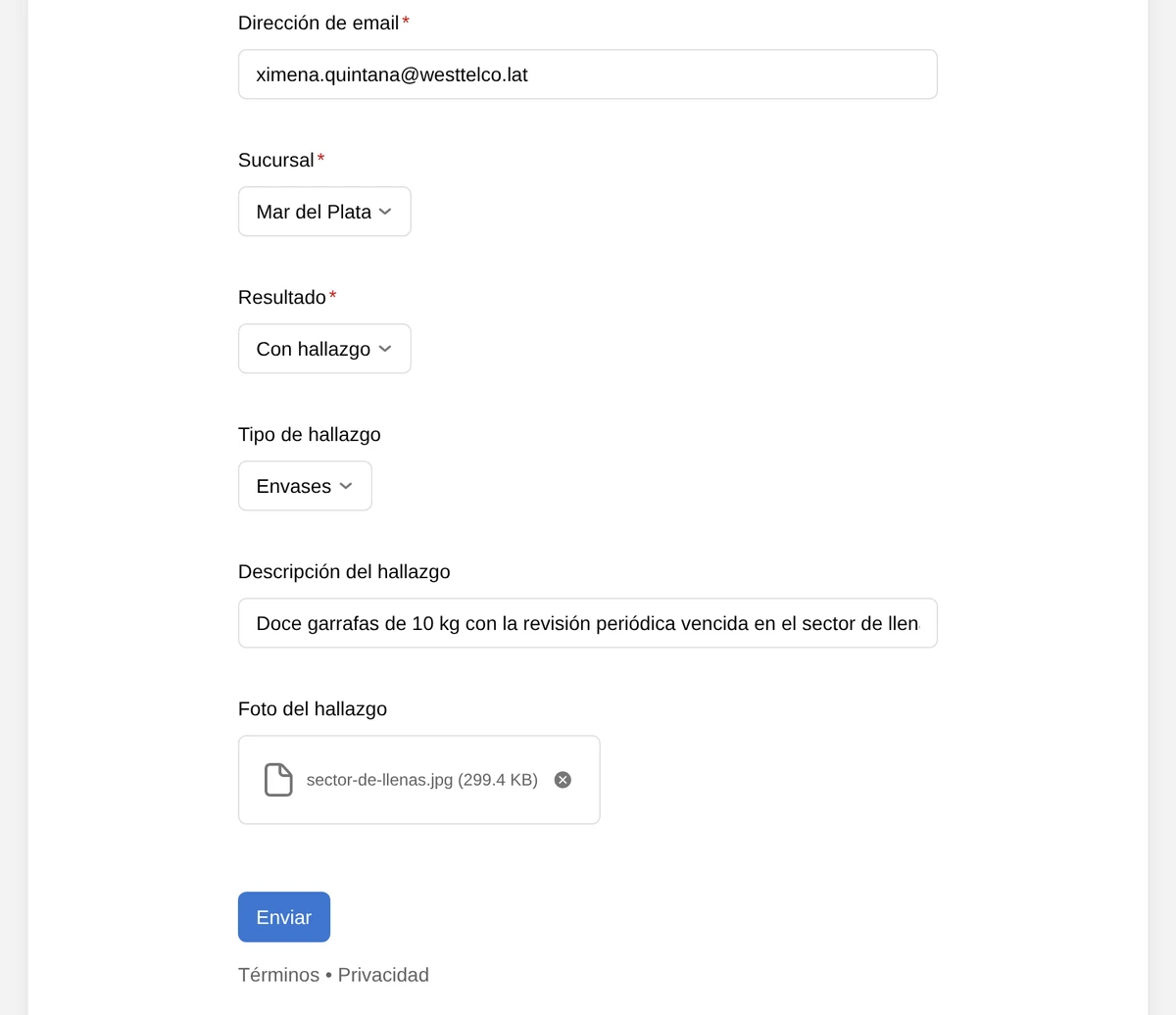Open the Privacidad link
Viewport: 1176px width, 1015px height.
[383, 975]
